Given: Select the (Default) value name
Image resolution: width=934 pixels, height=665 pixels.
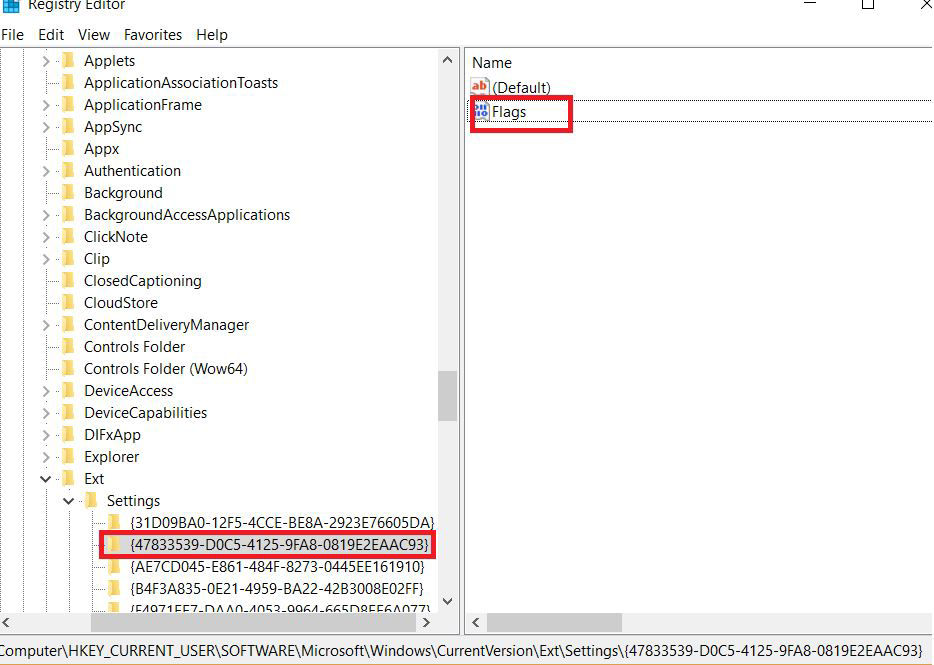Looking at the screenshot, I should click(521, 88).
